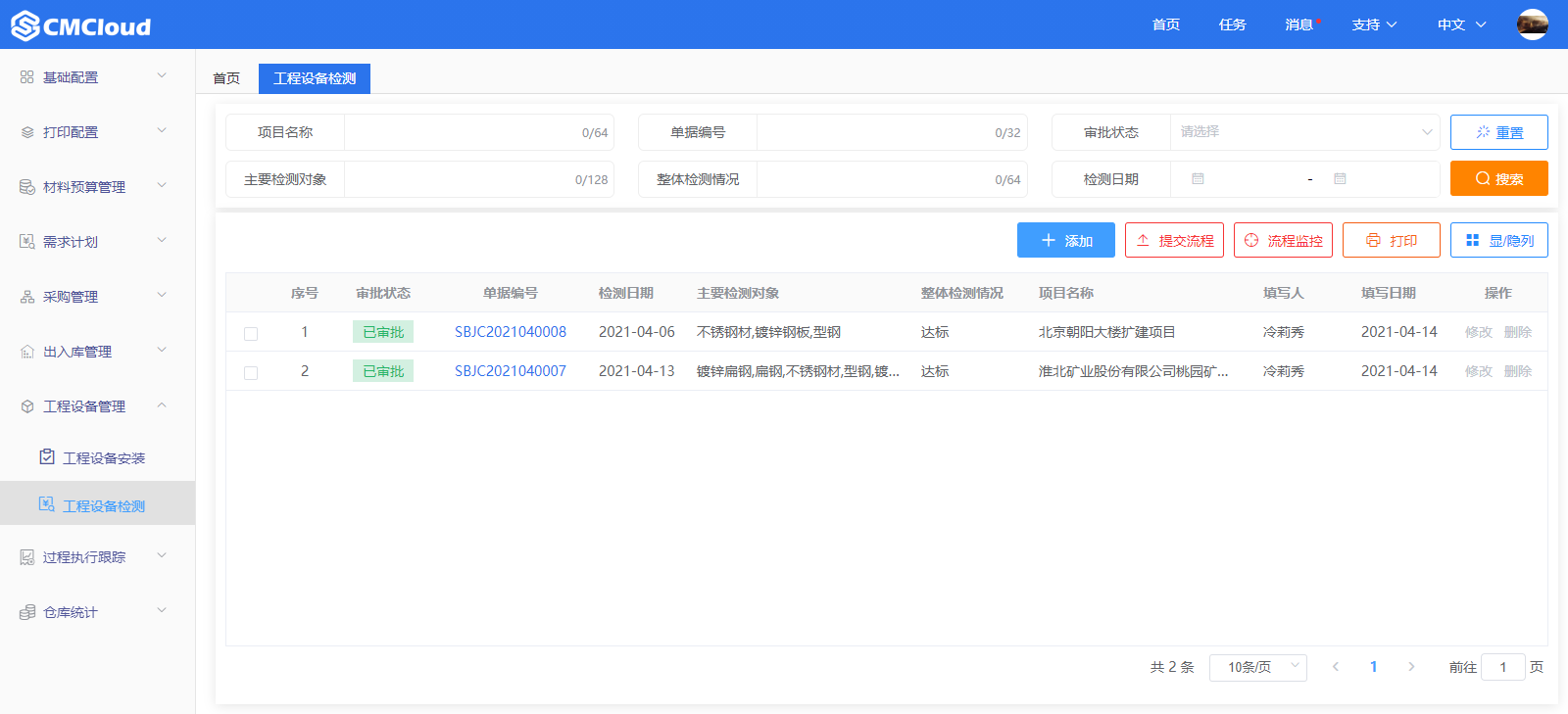Click the 打印配置 layers icon in sidebar
This screenshot has height=714, width=1568.
(x=26, y=131)
